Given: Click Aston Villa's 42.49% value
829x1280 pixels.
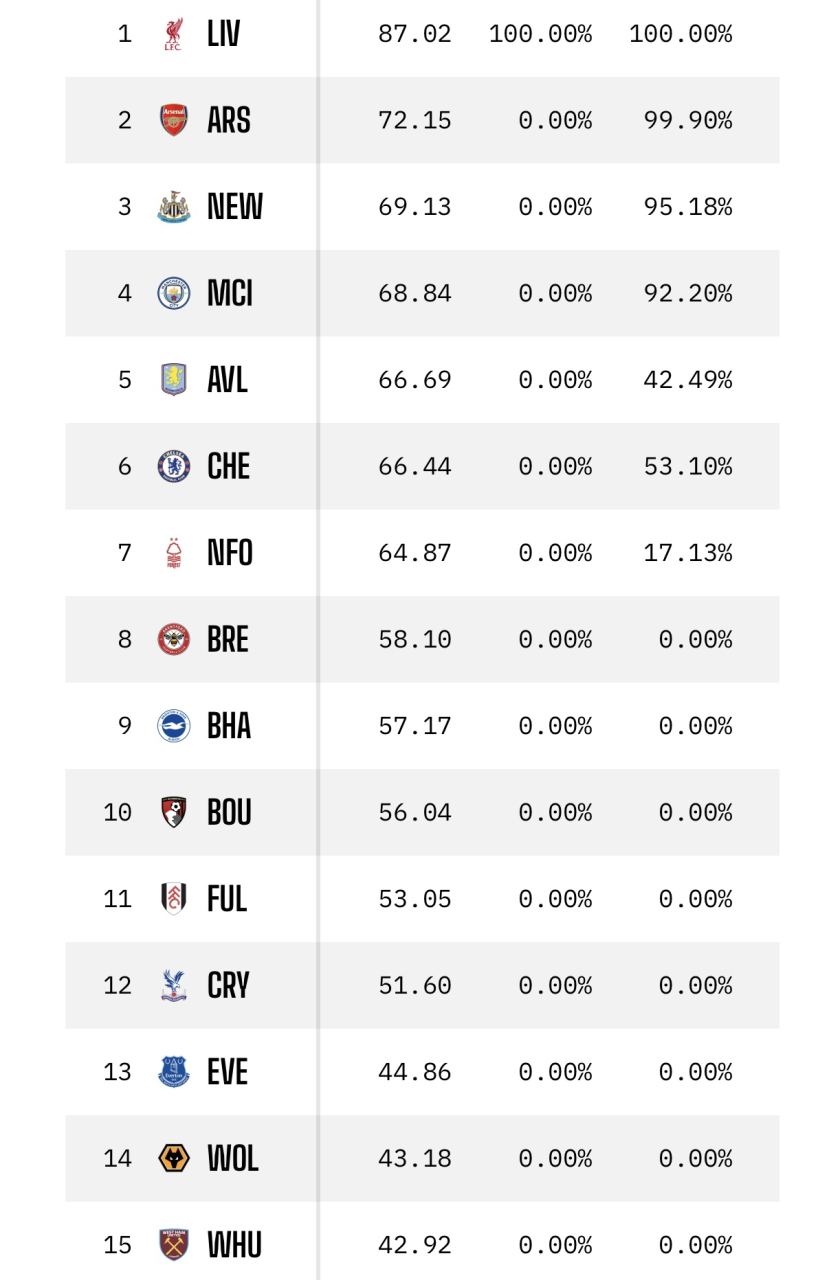Looking at the screenshot, I should 688,380.
